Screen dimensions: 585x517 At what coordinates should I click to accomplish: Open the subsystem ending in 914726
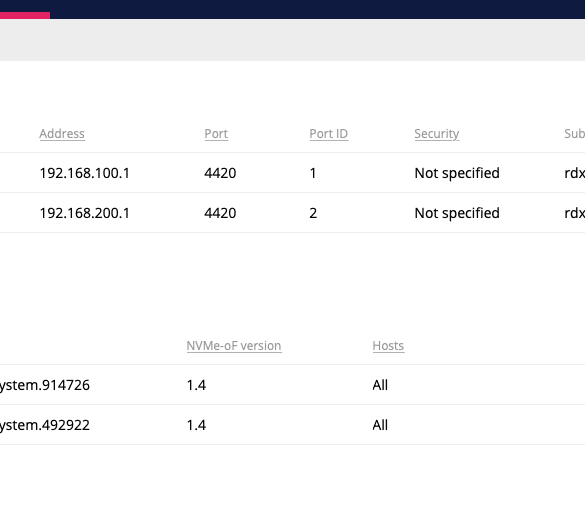tap(45, 385)
